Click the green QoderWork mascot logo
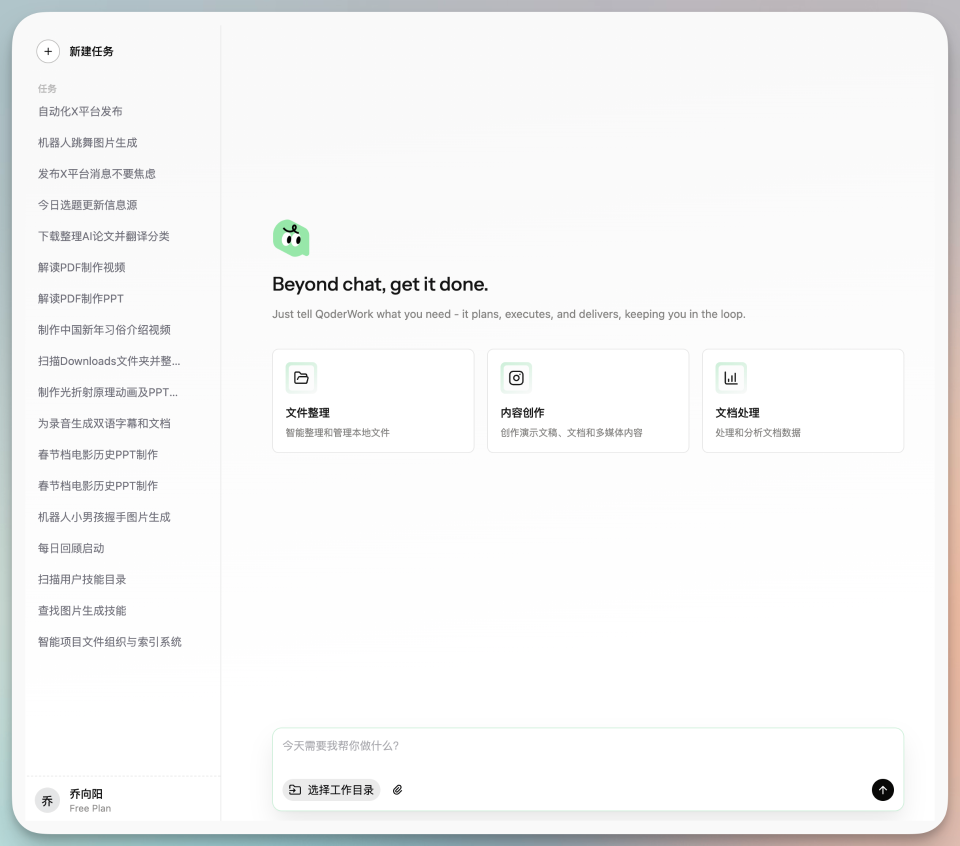 (291, 238)
